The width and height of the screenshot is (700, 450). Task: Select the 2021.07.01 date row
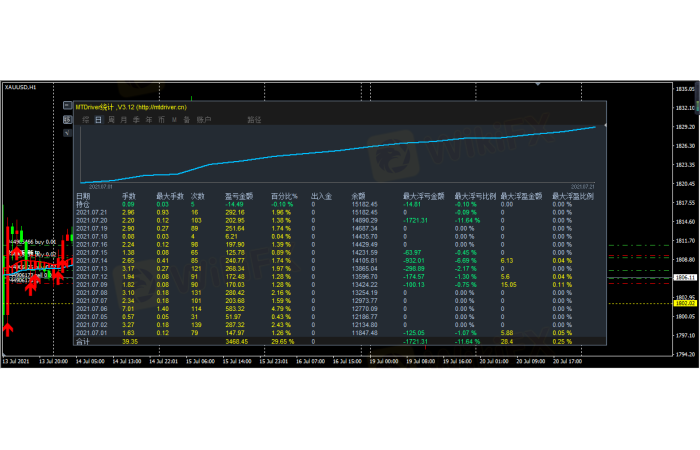[x=92, y=333]
